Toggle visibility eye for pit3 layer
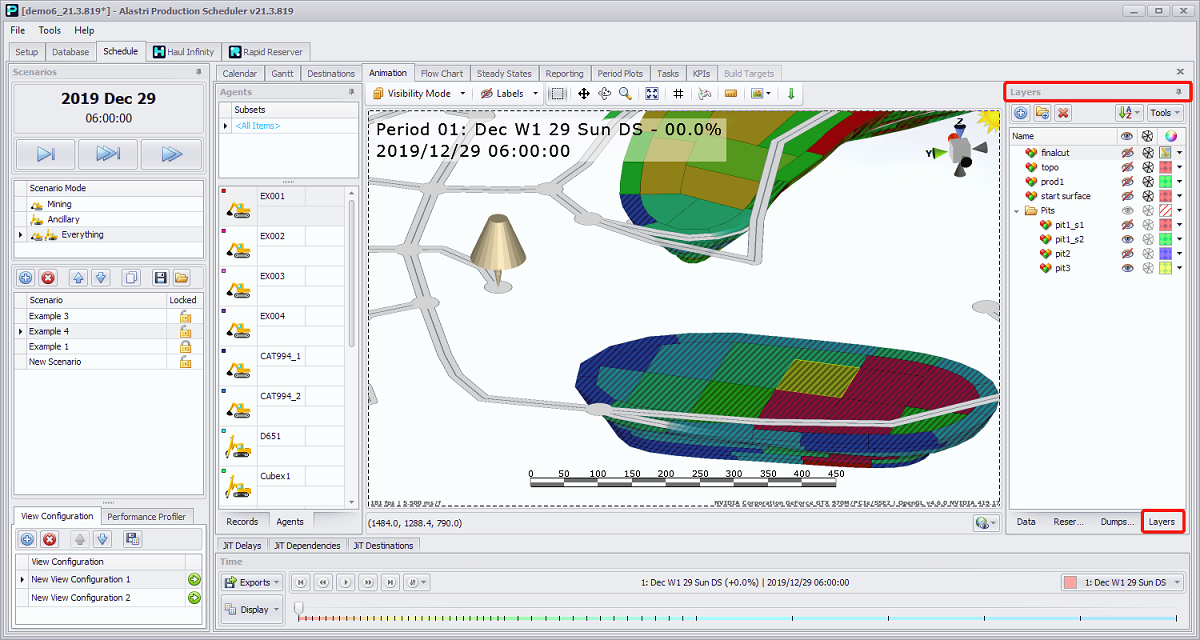Image resolution: width=1200 pixels, height=640 pixels. pos(1127,268)
